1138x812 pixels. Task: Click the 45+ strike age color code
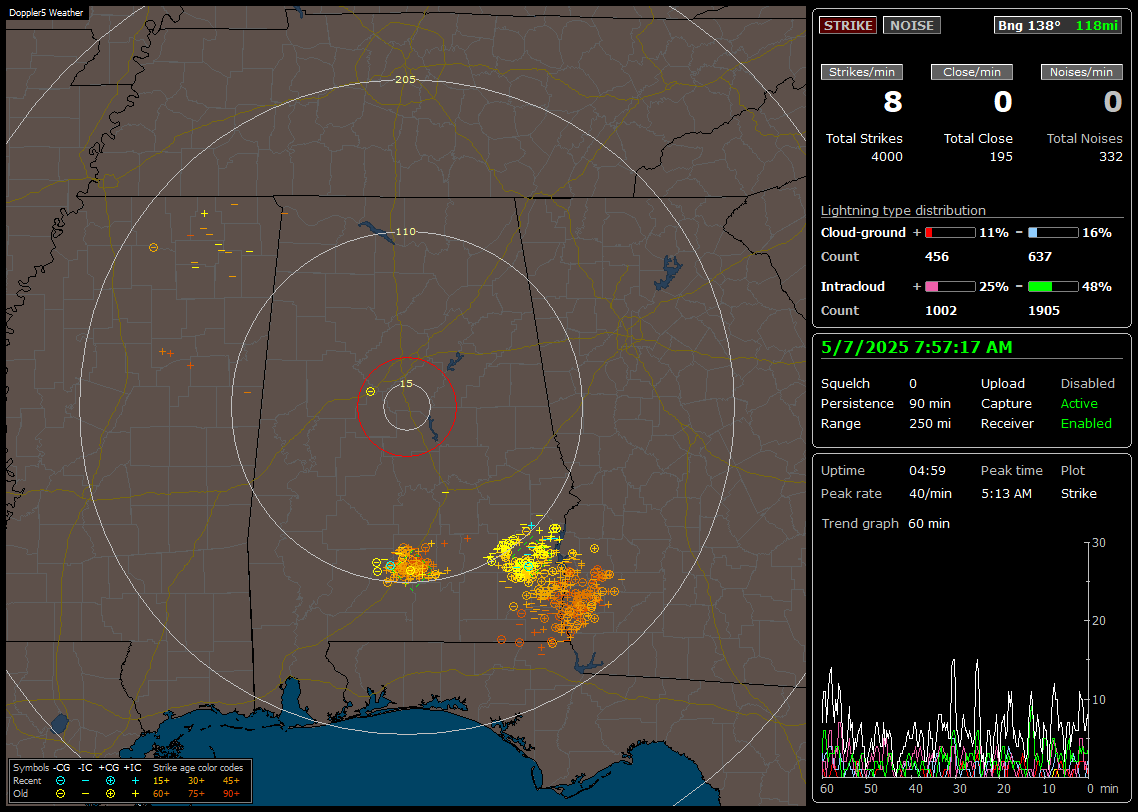(x=231, y=781)
